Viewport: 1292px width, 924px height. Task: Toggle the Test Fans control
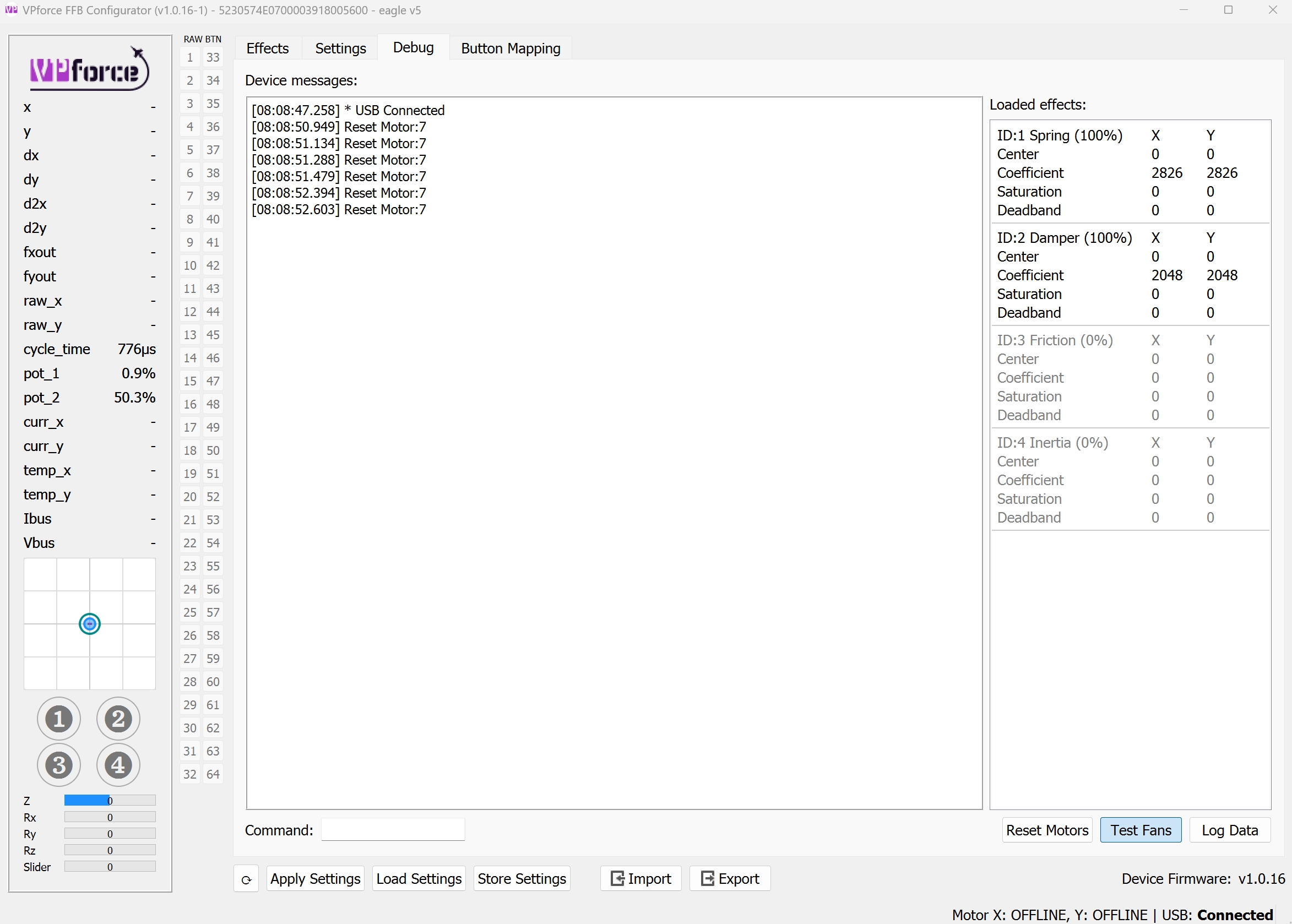click(1141, 829)
